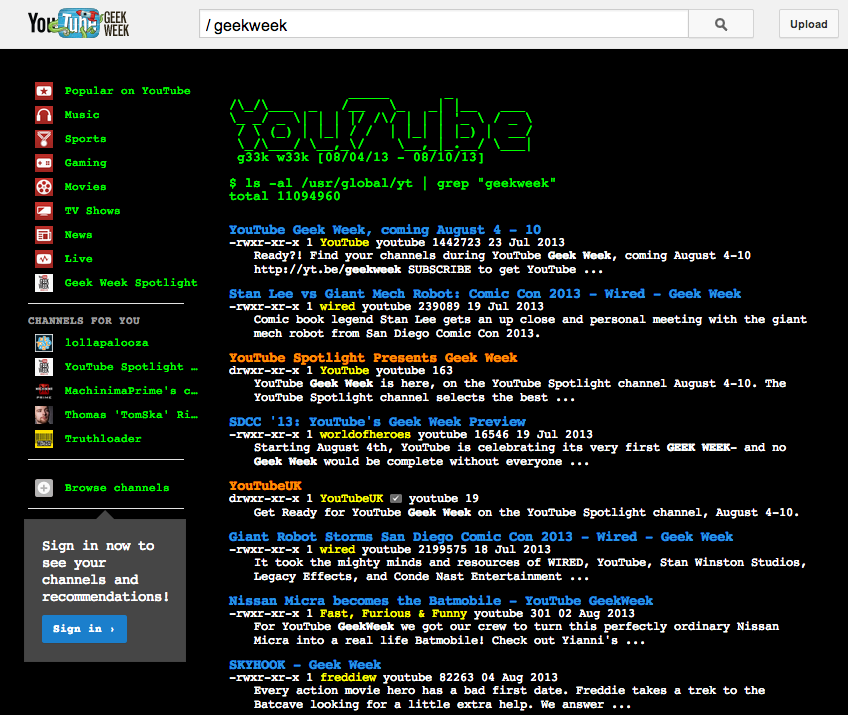The width and height of the screenshot is (848, 715).
Task: Open the TV Shows icon
Action: (44, 211)
